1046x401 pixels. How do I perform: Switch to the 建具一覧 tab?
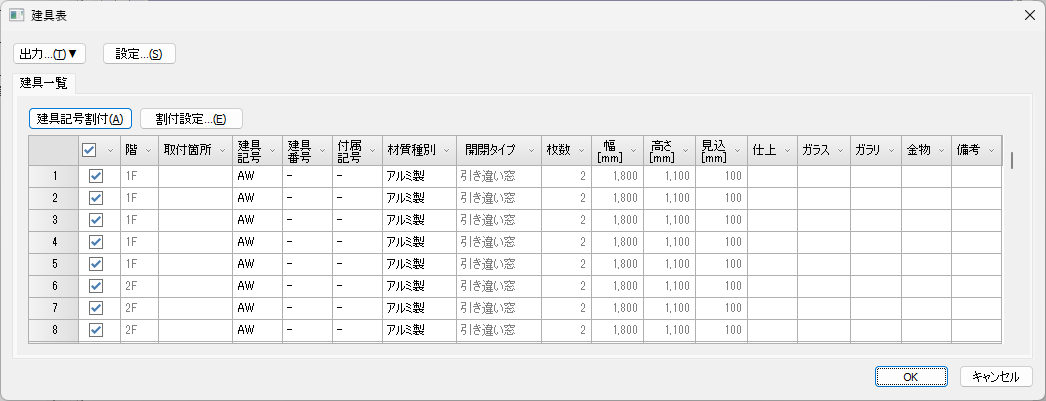click(x=44, y=82)
